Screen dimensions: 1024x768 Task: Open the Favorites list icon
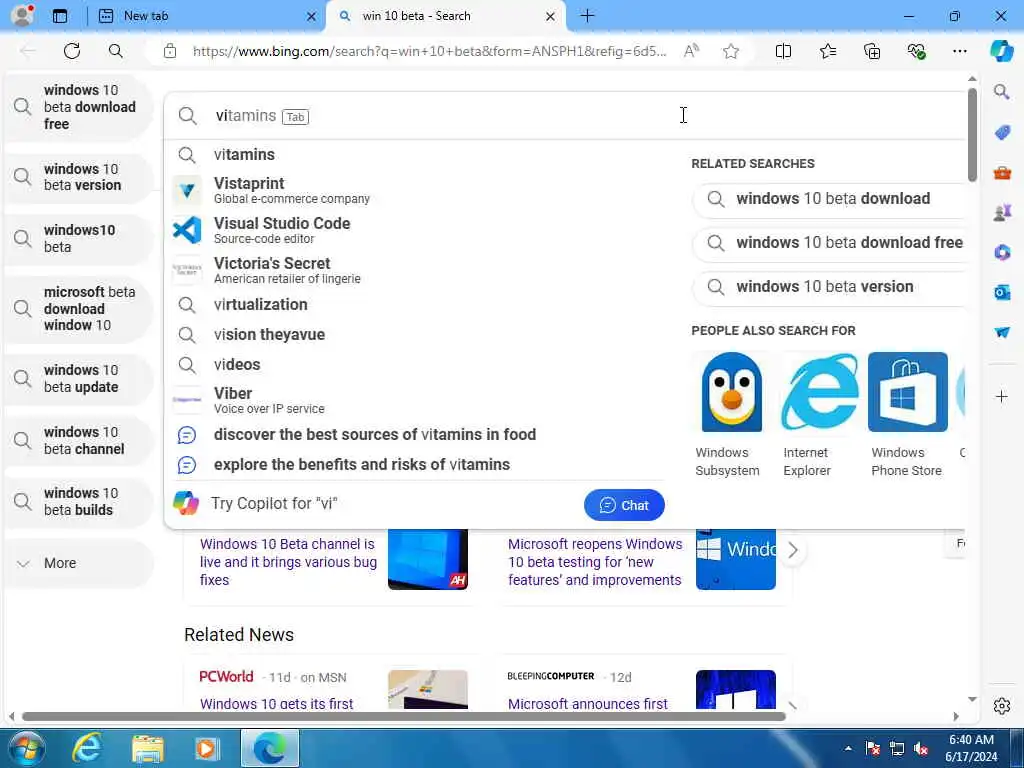[827, 51]
